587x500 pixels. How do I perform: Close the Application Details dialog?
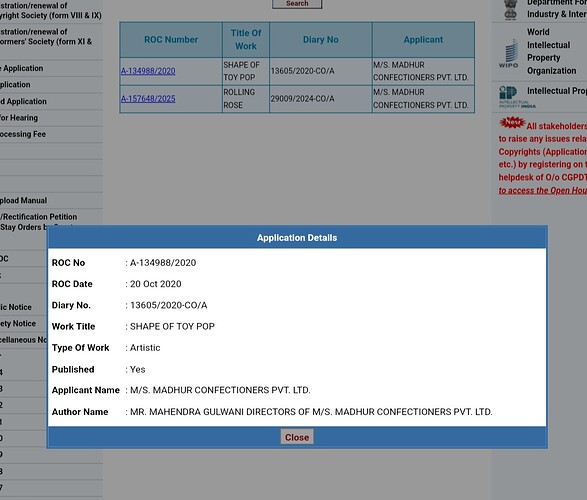[x=297, y=437]
